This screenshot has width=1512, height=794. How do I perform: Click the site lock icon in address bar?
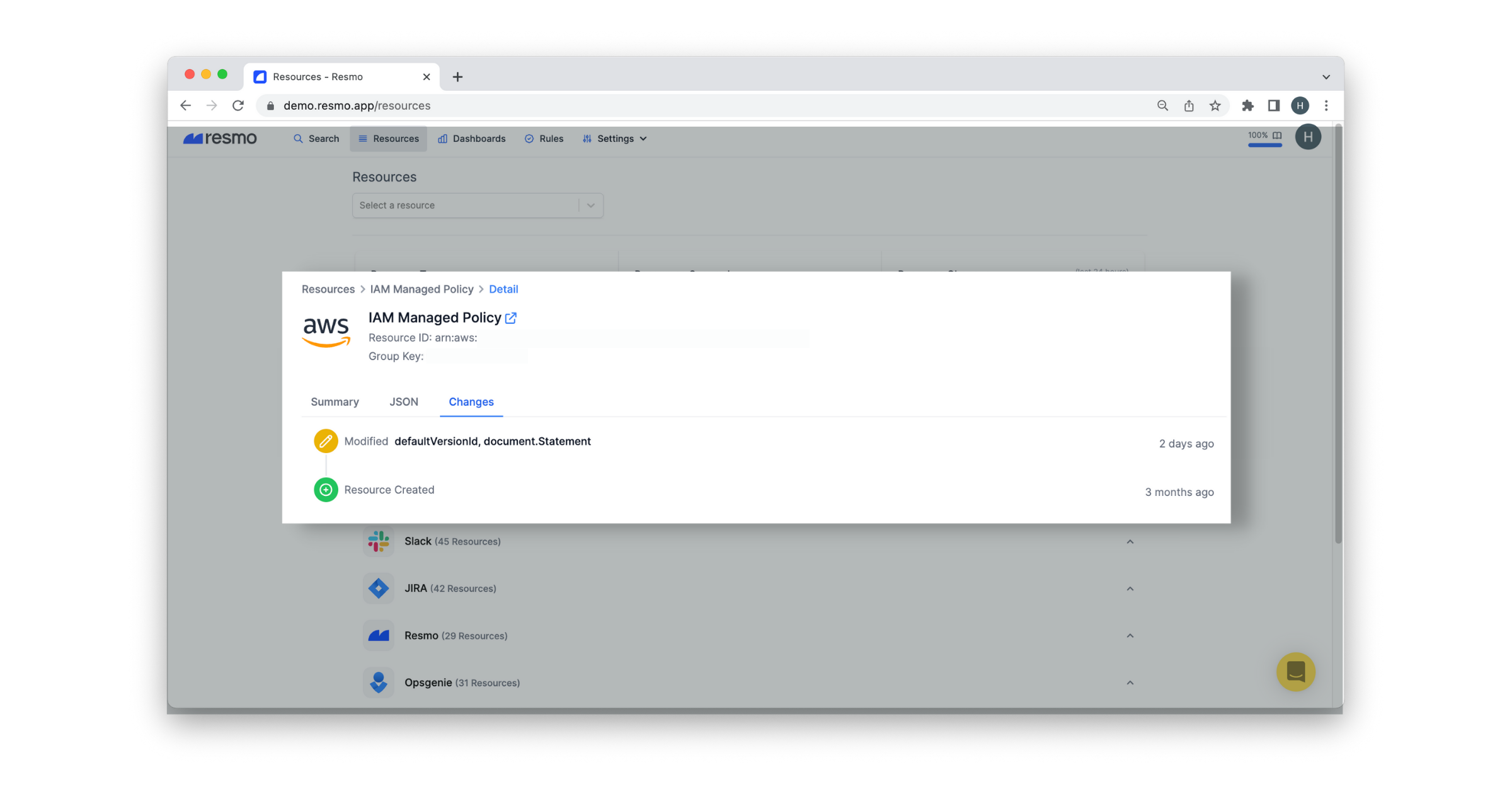tap(270, 106)
